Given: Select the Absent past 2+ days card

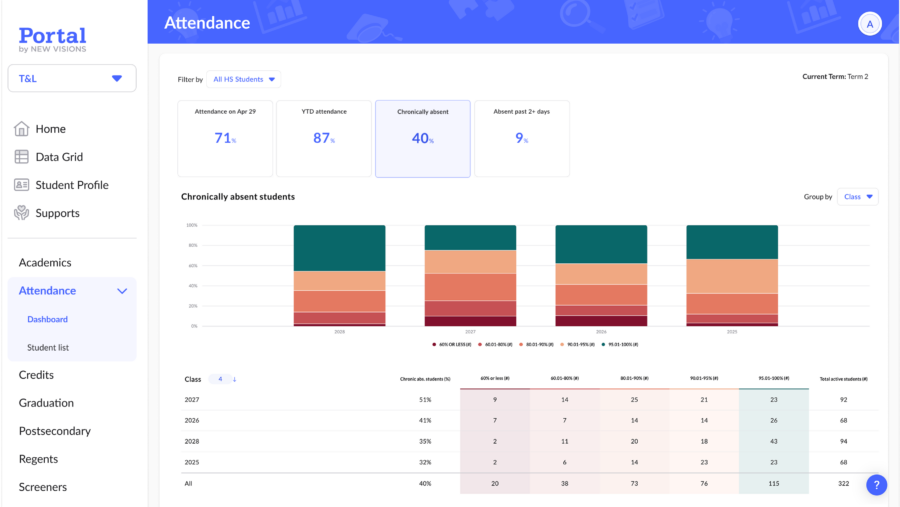Looking at the screenshot, I should tap(521, 138).
